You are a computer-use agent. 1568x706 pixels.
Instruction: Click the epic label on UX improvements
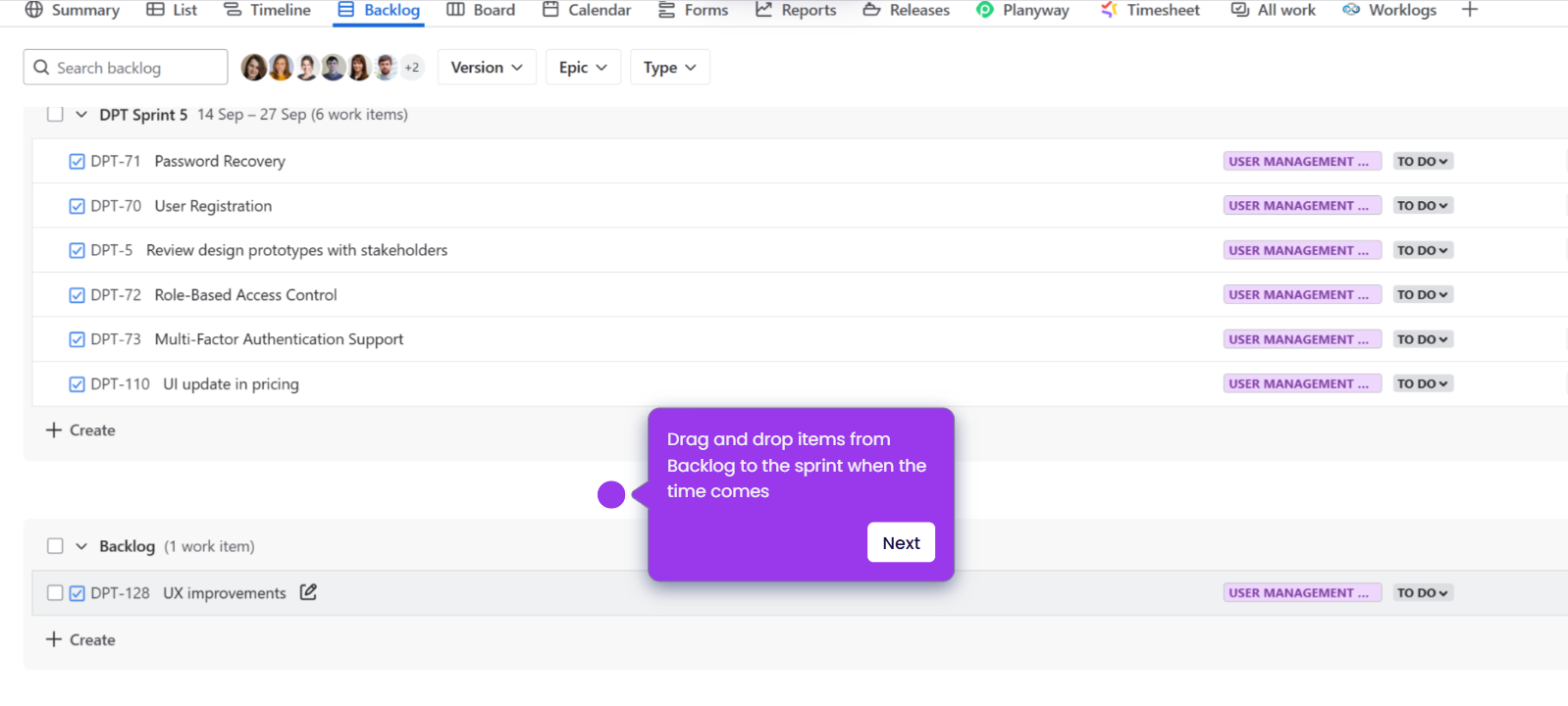coord(1302,592)
